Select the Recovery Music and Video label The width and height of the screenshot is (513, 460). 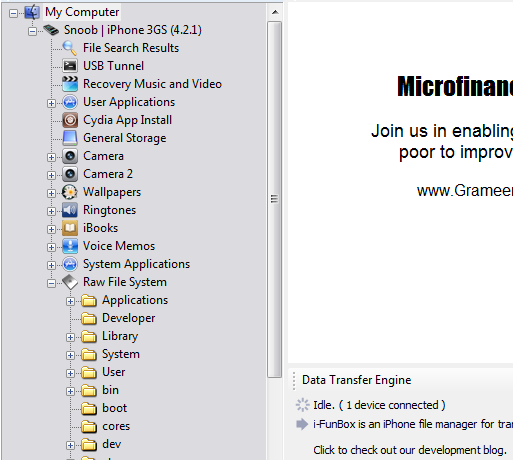coord(152,84)
